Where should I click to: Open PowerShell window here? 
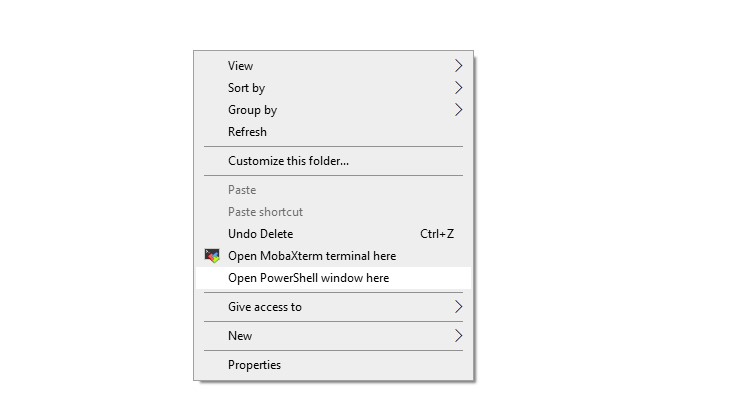pyautogui.click(x=308, y=278)
